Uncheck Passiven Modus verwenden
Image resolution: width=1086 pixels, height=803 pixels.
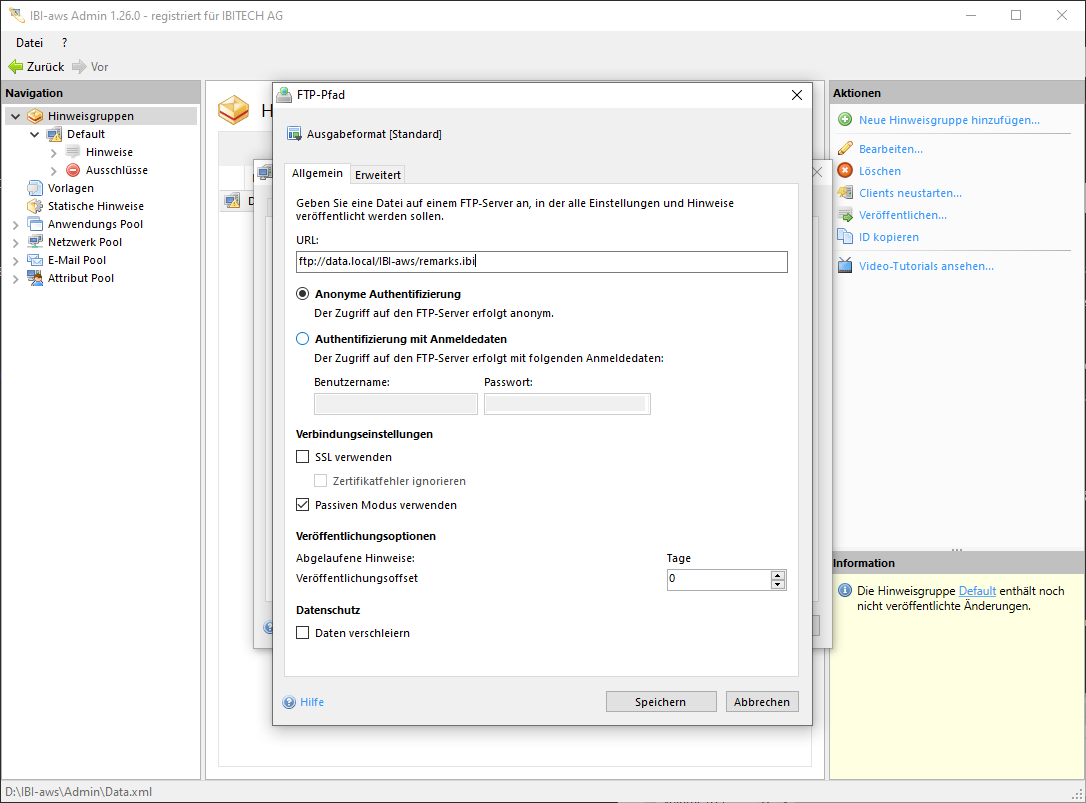click(x=303, y=505)
